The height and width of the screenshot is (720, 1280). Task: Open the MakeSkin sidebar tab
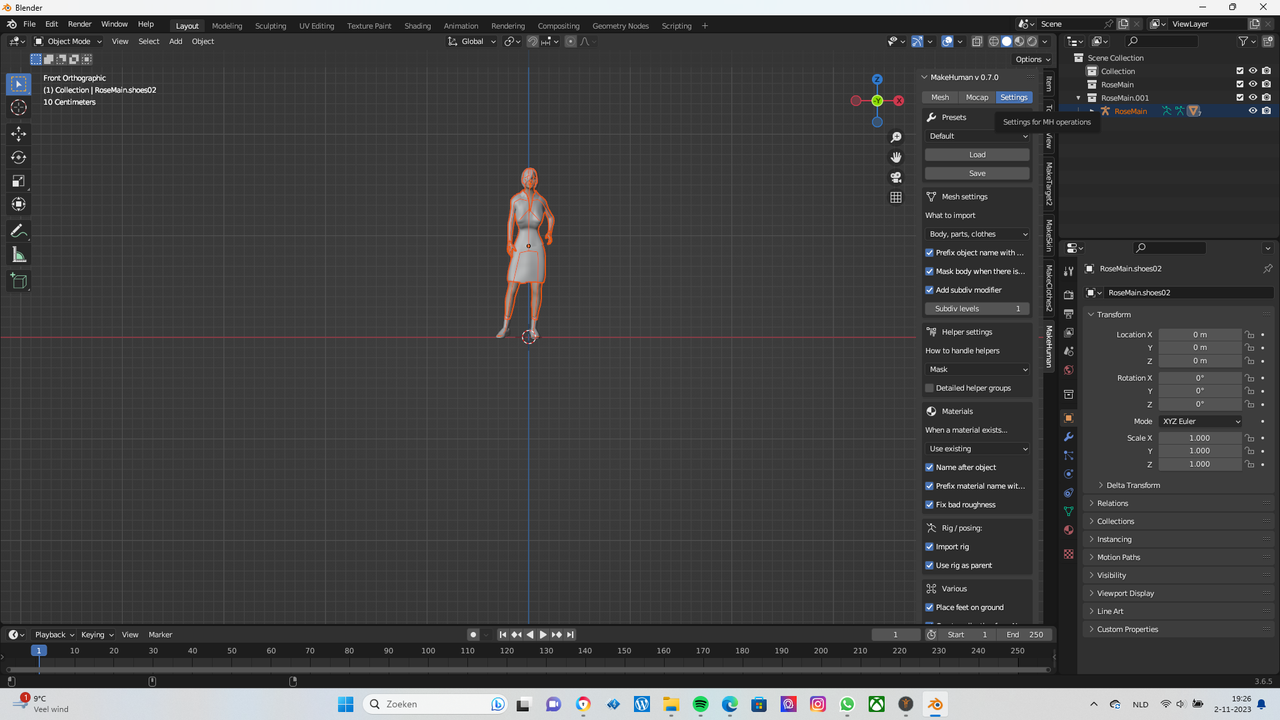[1049, 236]
